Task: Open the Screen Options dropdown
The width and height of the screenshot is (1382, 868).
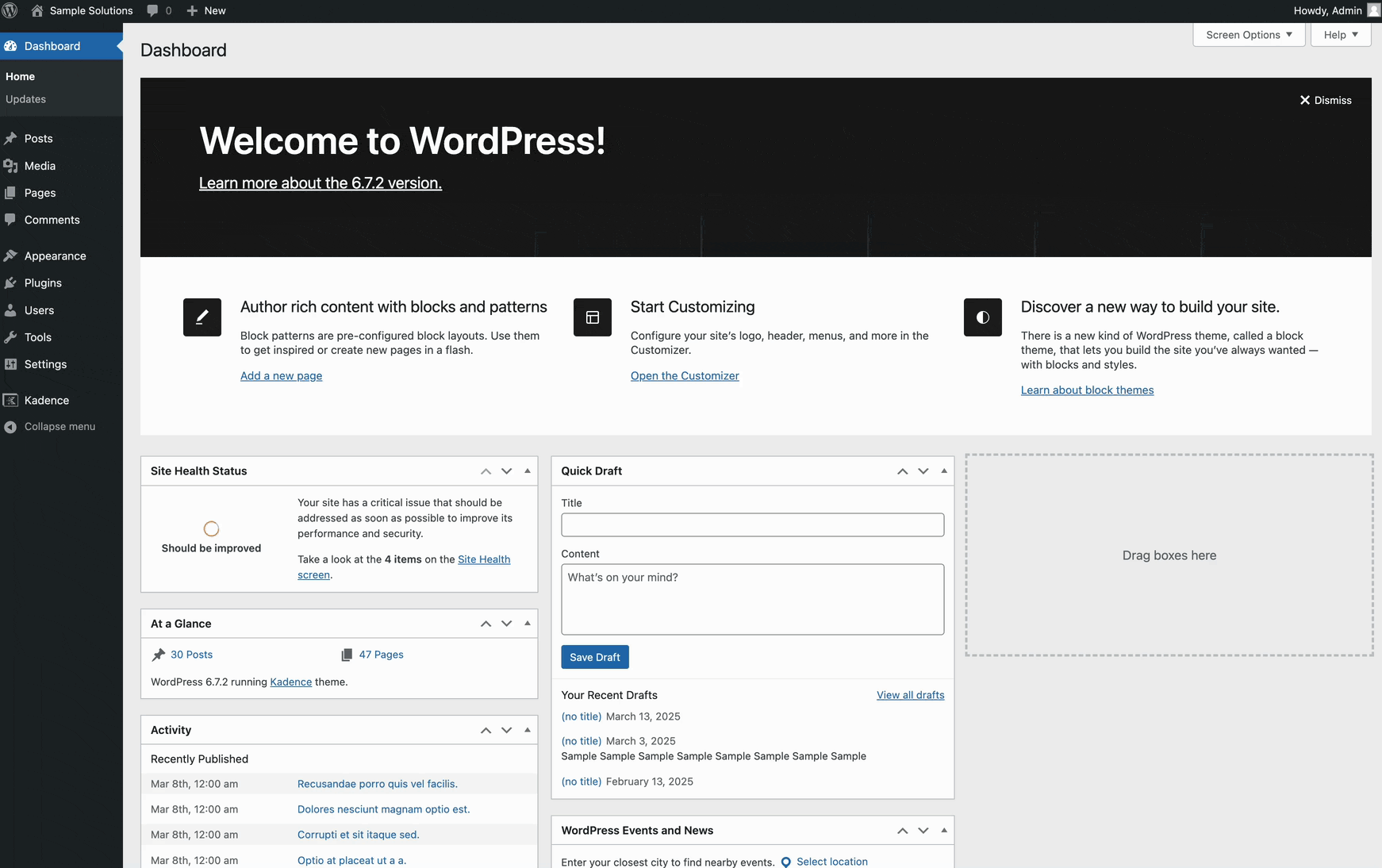Action: [x=1247, y=34]
